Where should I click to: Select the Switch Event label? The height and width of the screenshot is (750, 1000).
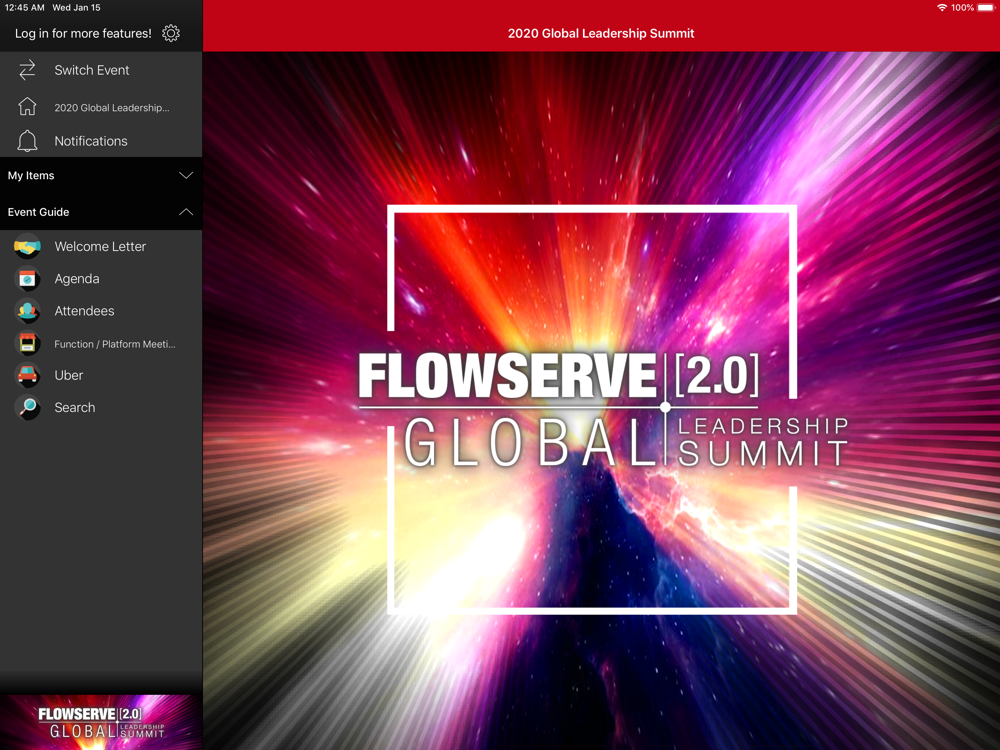[92, 70]
